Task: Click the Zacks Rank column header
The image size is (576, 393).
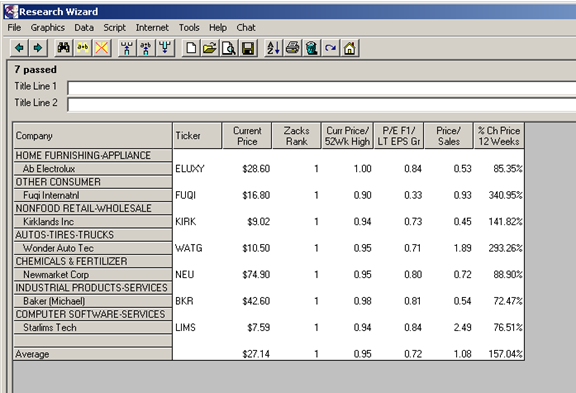Action: [x=296, y=136]
